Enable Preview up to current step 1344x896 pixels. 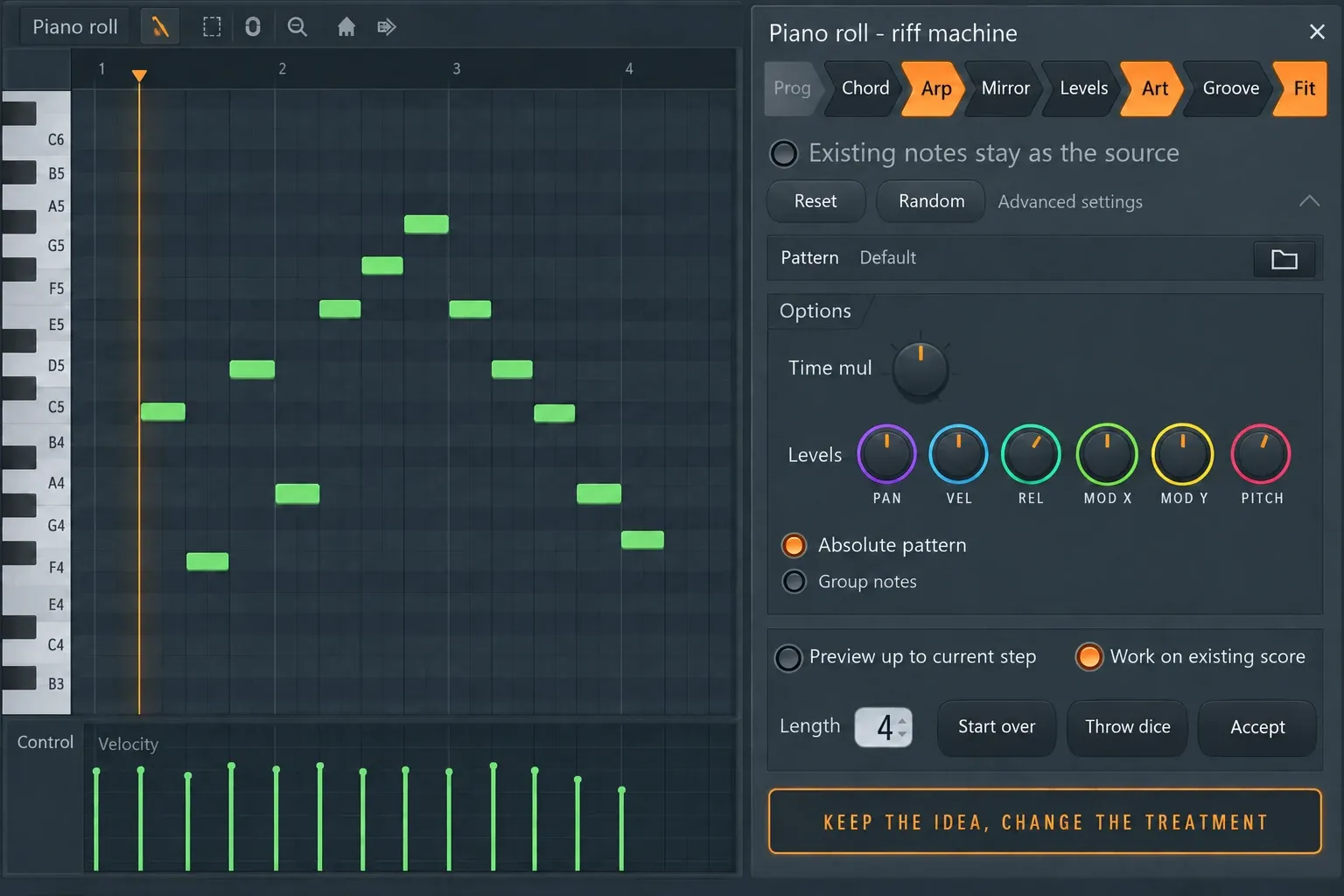pyautogui.click(x=788, y=658)
